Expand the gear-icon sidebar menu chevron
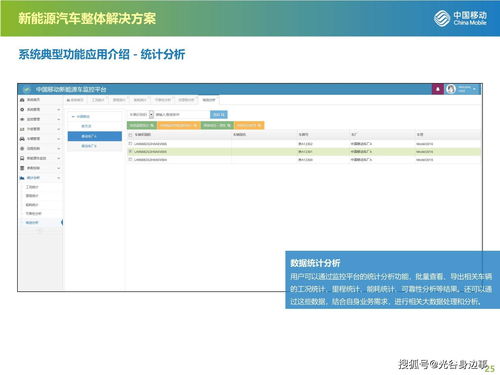The image size is (500, 375). (x=59, y=109)
